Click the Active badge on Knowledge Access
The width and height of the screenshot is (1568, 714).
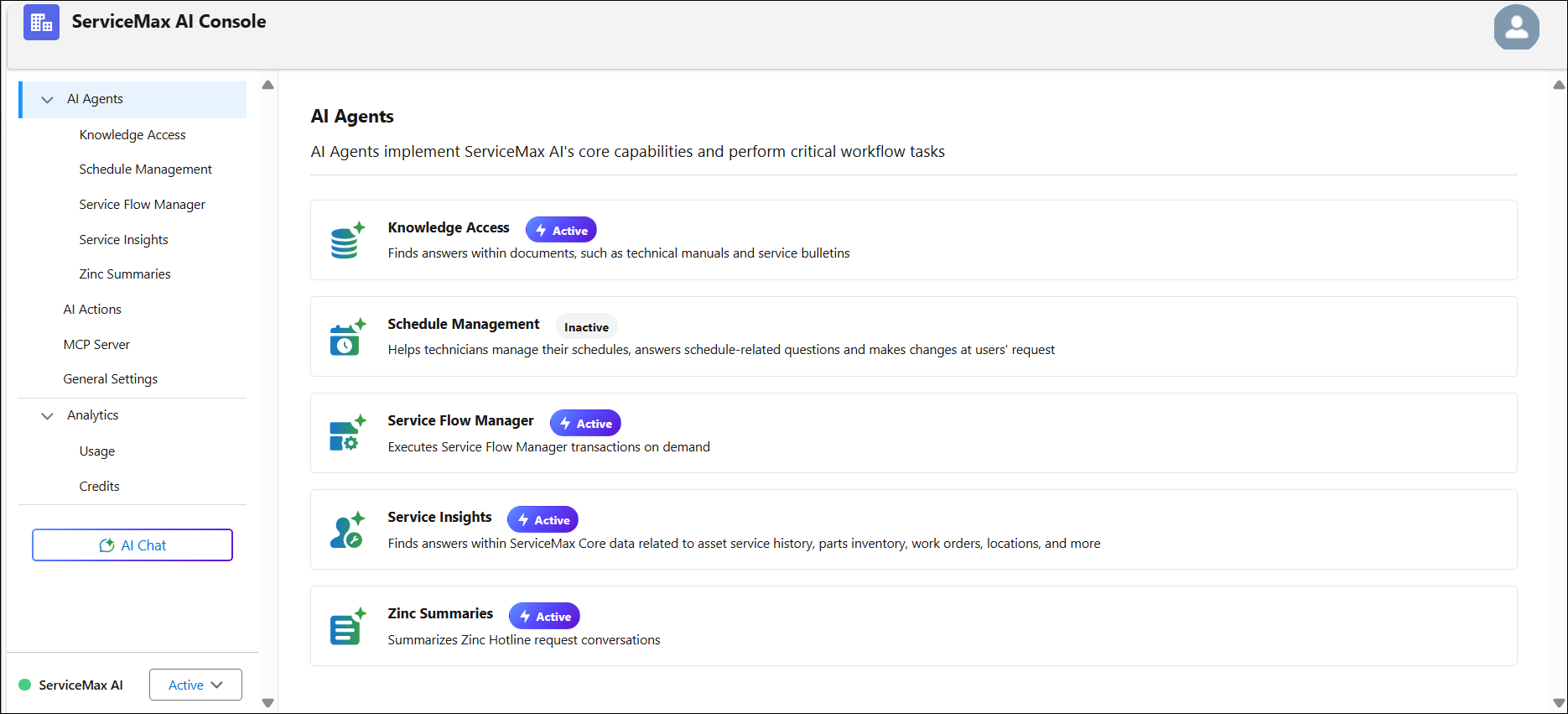click(561, 230)
